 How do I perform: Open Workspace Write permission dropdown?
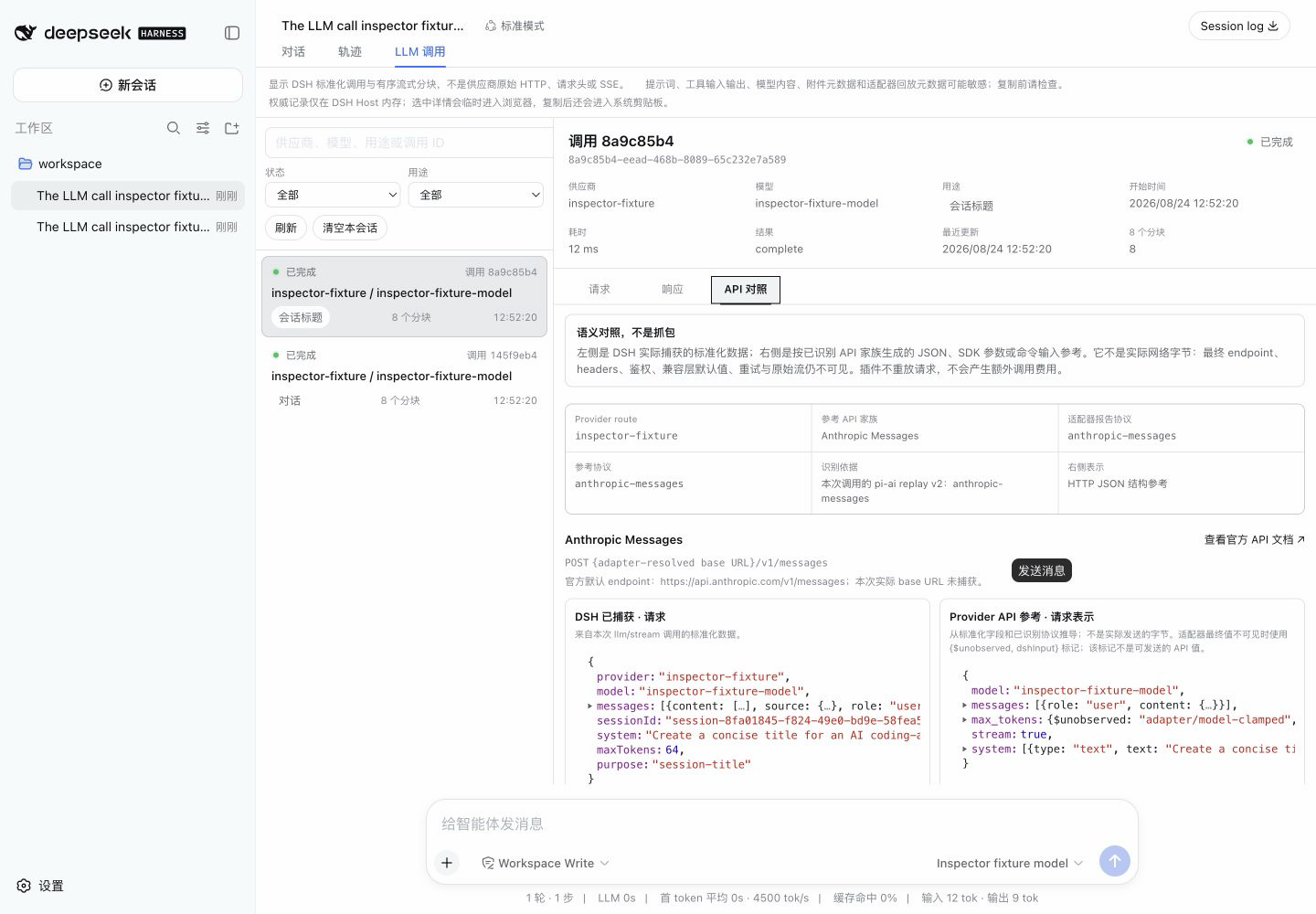click(x=546, y=863)
